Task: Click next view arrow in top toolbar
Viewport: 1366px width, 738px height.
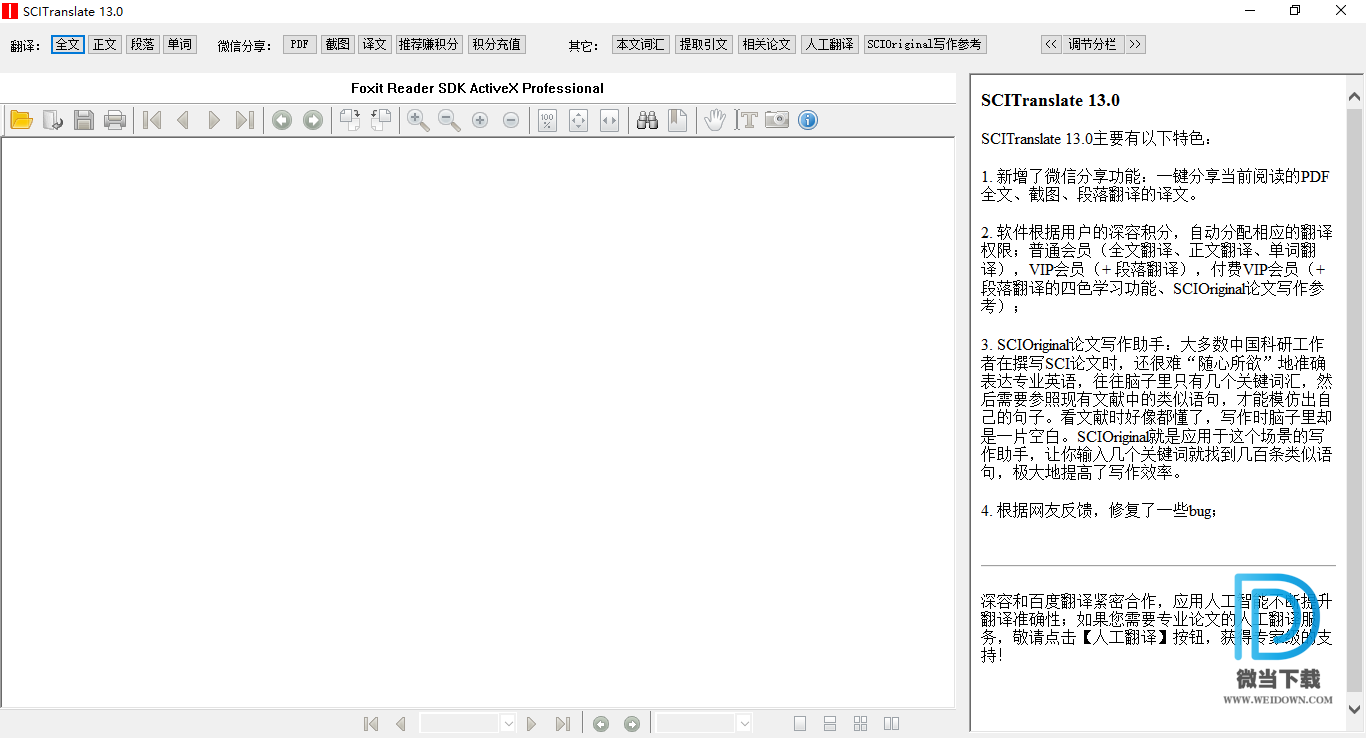Action: point(313,120)
